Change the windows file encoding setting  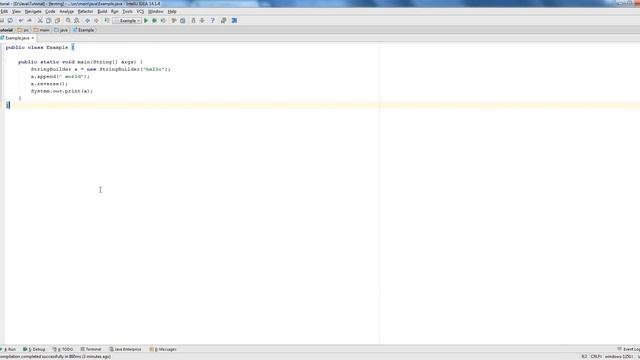coord(619,357)
